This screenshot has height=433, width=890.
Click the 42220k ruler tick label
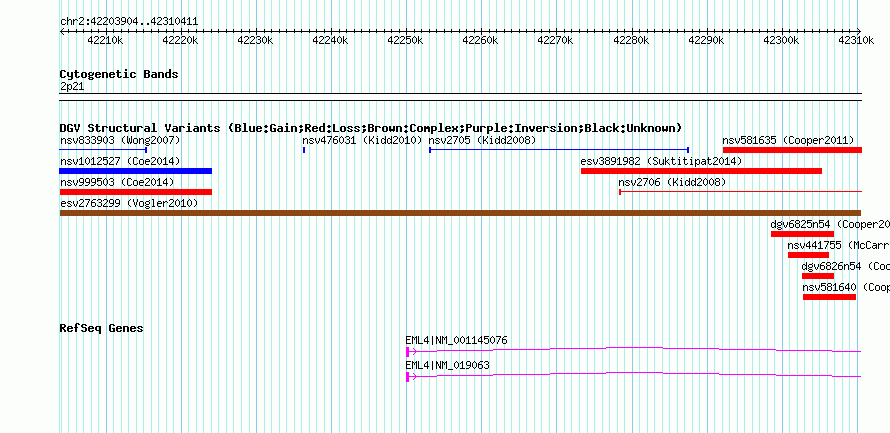[x=180, y=40]
